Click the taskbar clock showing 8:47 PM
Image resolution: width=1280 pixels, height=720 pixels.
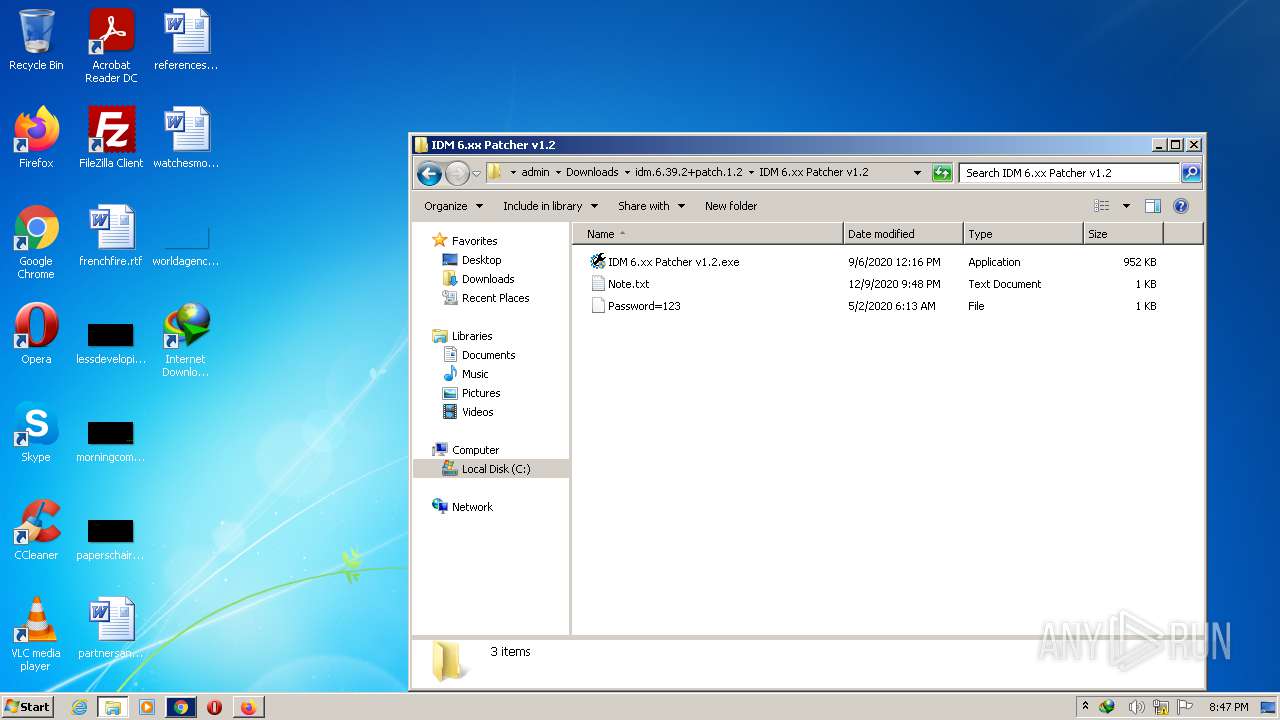1228,707
